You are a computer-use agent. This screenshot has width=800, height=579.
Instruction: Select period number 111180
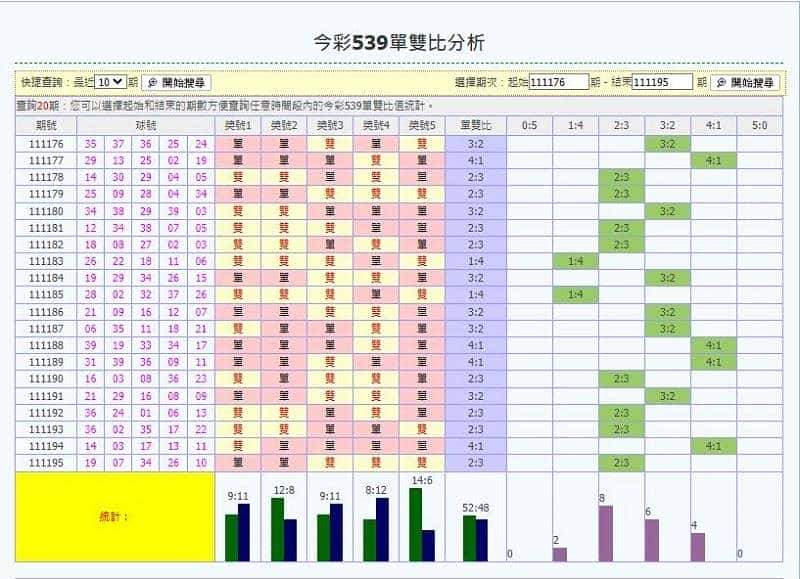46,211
